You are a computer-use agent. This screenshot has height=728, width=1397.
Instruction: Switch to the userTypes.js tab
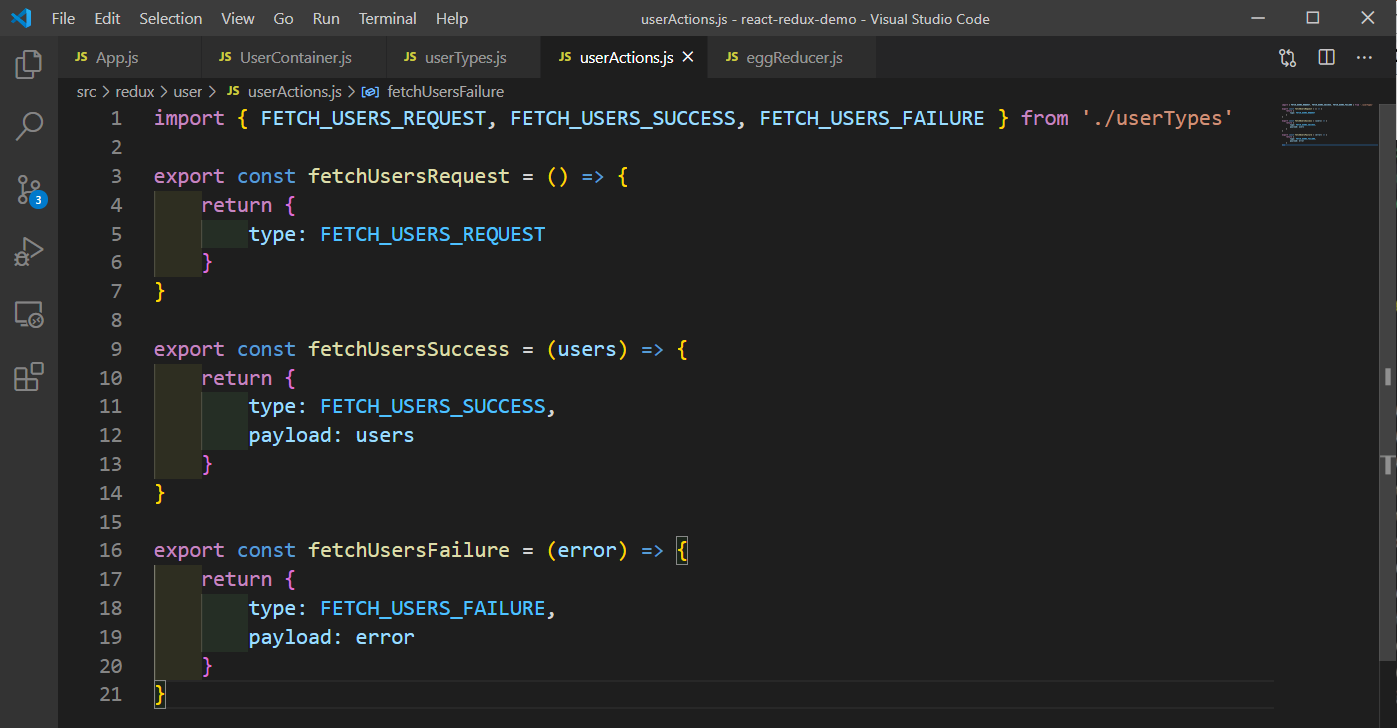[464, 58]
